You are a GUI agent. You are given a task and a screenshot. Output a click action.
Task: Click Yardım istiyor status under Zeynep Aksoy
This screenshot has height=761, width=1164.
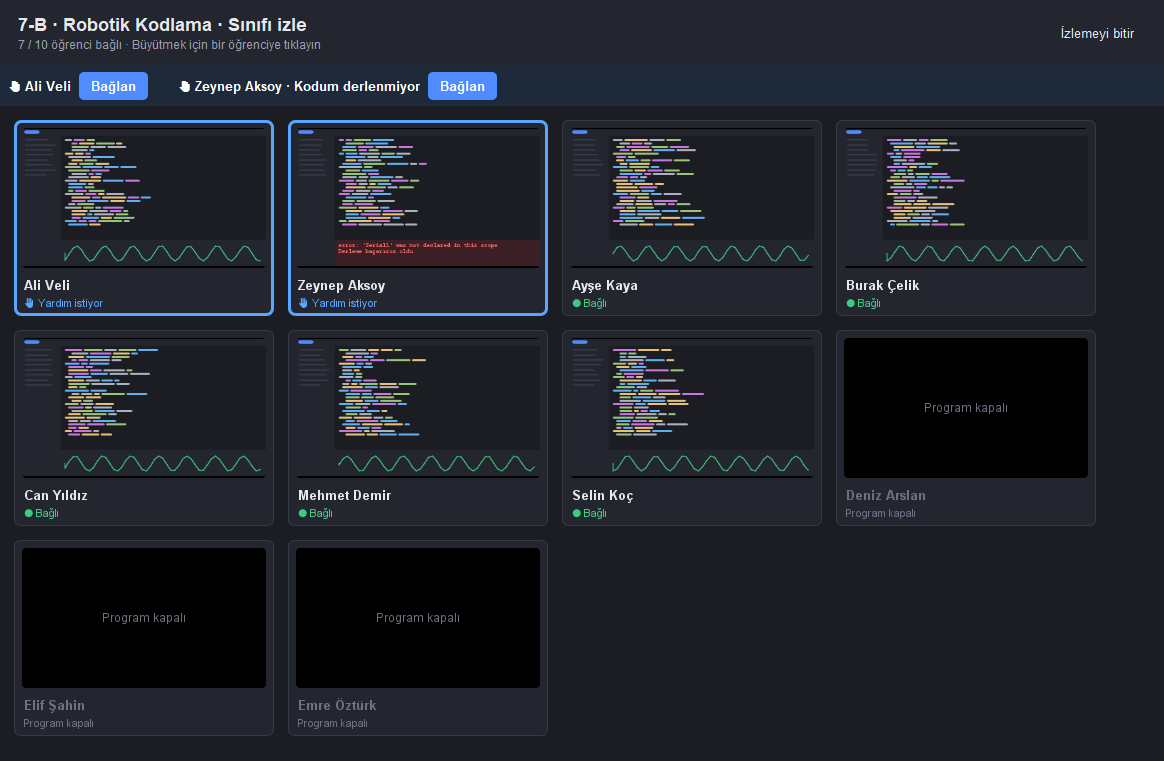[344, 303]
